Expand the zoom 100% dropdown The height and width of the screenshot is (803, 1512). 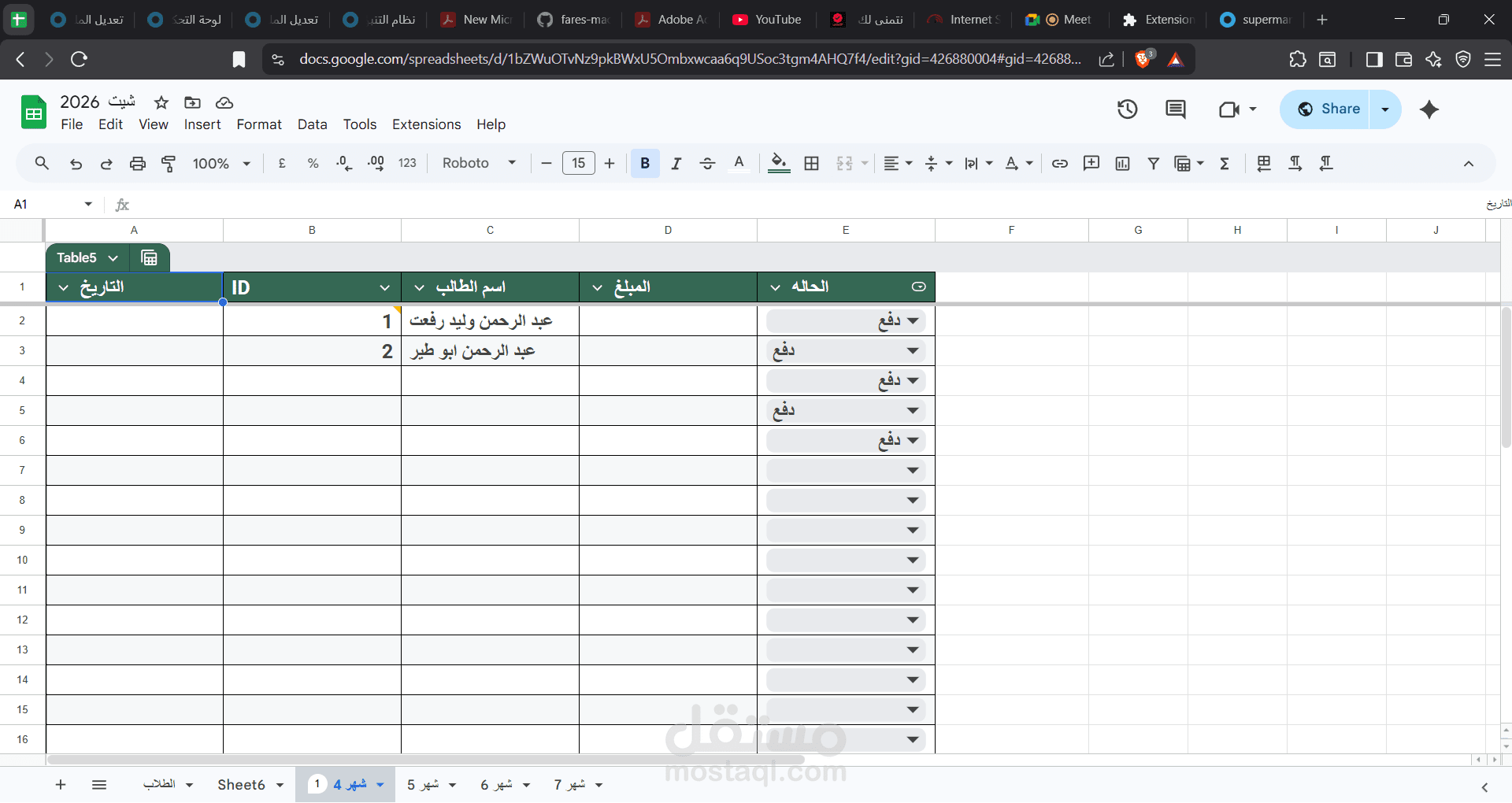(221, 163)
